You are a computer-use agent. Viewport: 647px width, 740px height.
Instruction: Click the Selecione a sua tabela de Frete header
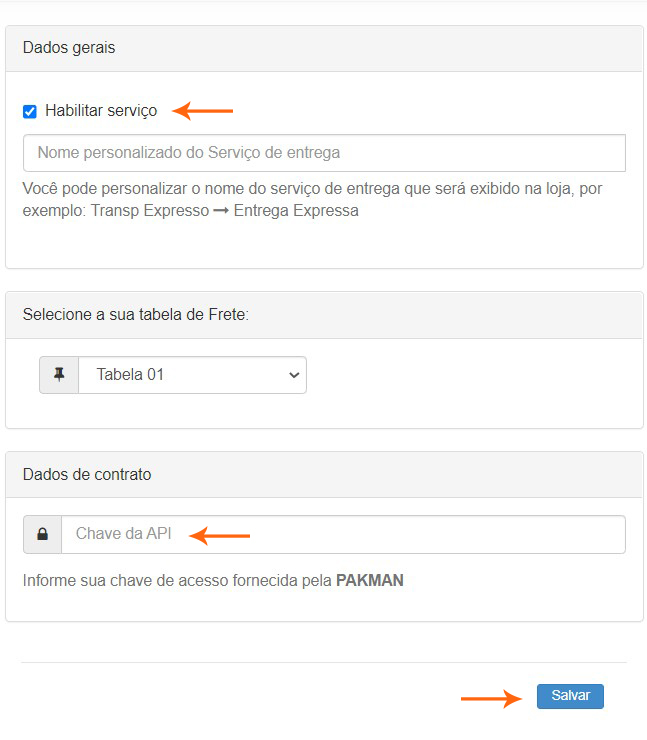click(324, 315)
